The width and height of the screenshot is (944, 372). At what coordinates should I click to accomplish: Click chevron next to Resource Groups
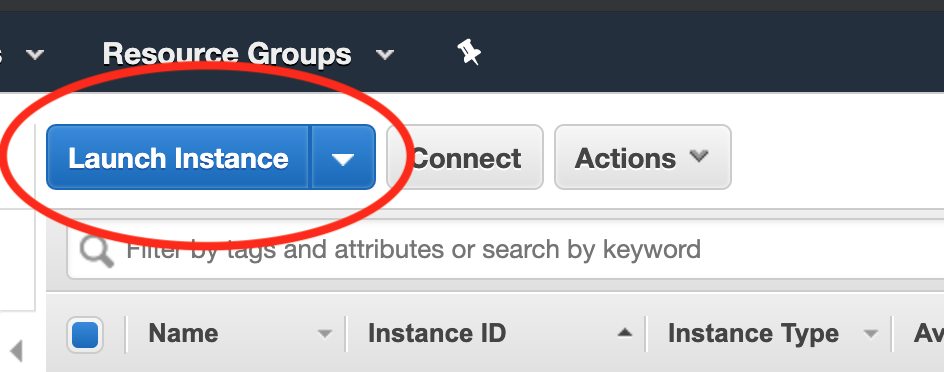click(385, 55)
